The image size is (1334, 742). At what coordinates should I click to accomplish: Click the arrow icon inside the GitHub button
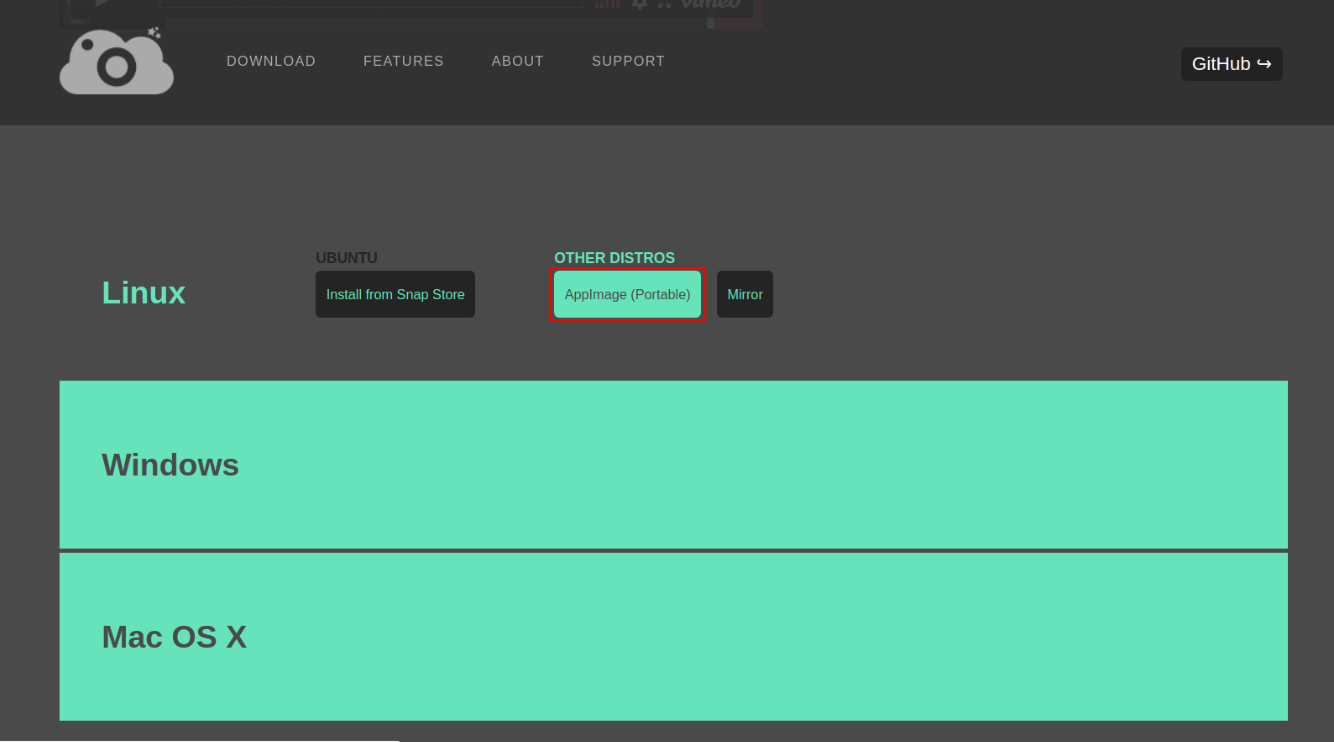coord(1262,64)
